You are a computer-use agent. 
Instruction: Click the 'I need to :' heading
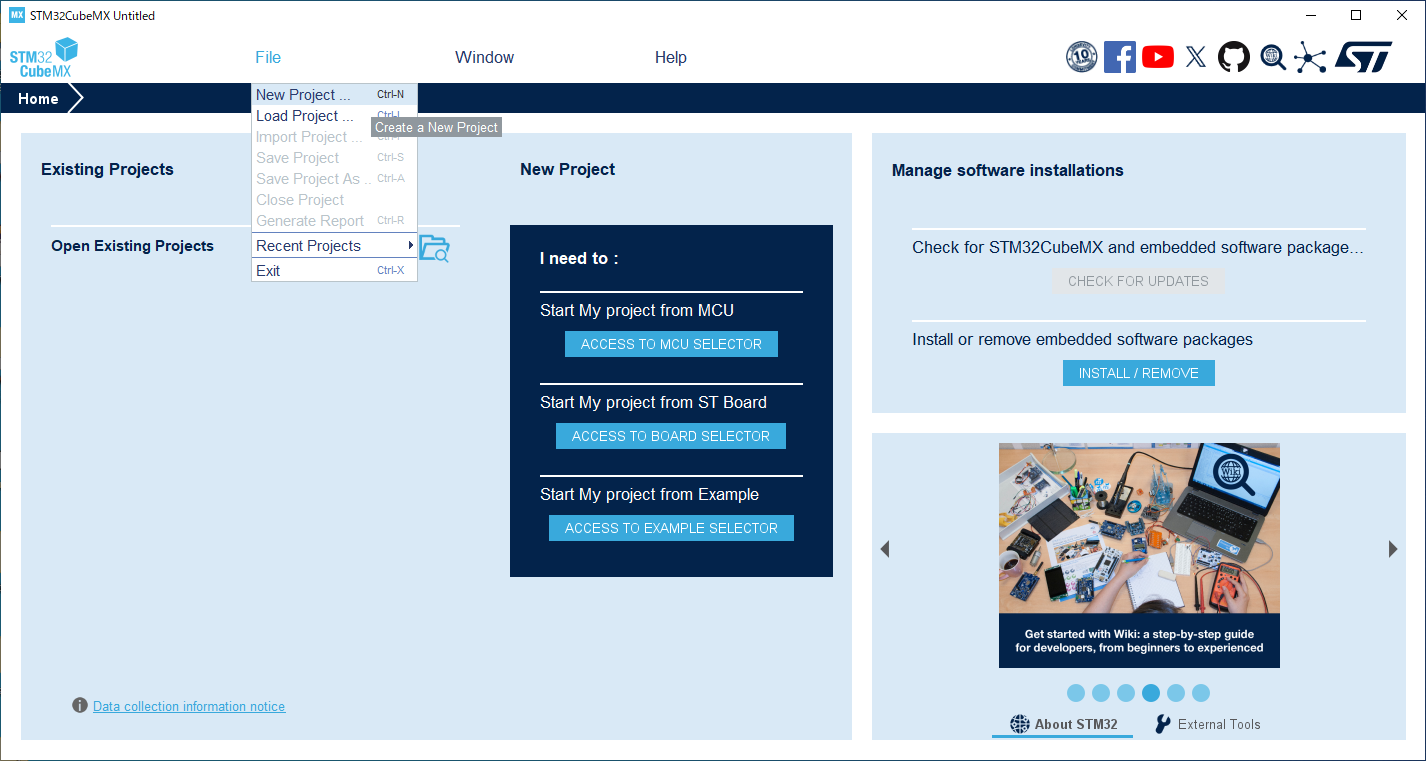click(x=579, y=258)
